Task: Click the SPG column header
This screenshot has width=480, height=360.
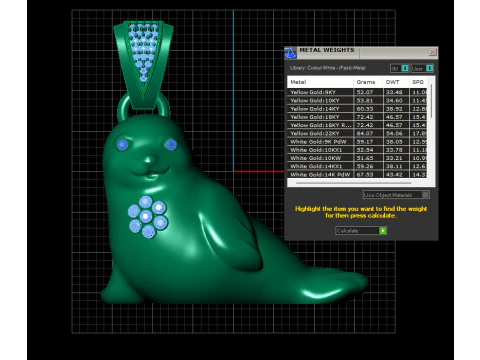Action: click(418, 82)
